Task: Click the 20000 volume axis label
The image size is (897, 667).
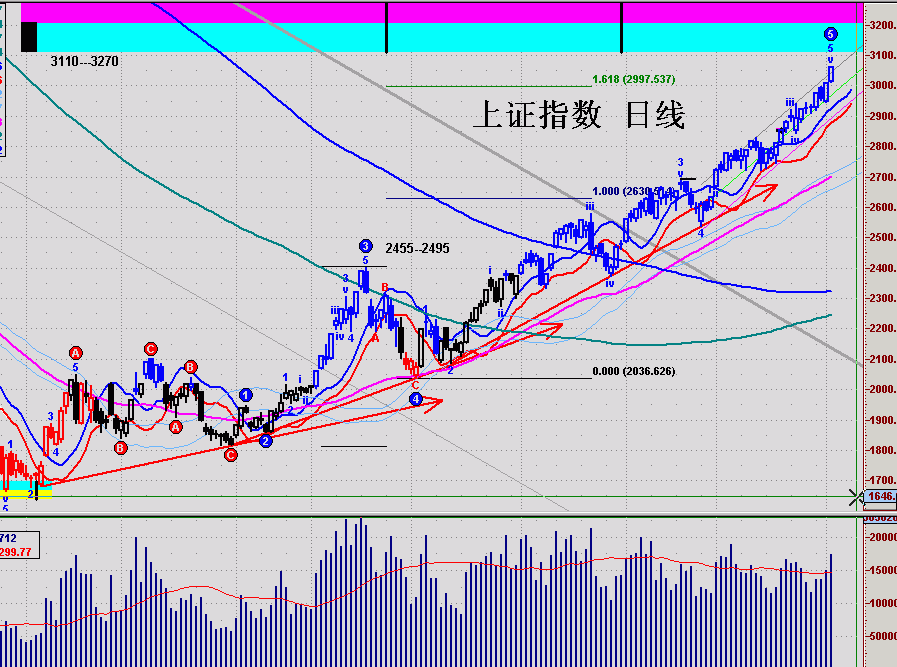Action: click(883, 537)
